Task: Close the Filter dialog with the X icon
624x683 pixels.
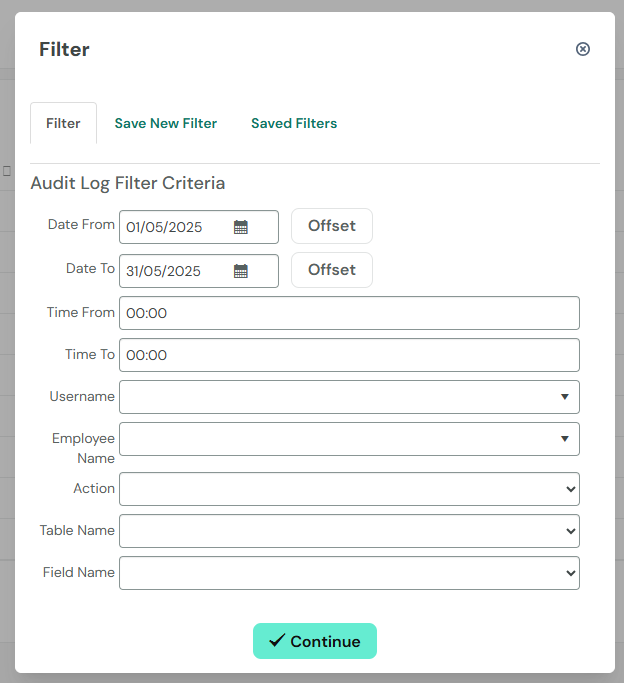Action: [x=583, y=49]
